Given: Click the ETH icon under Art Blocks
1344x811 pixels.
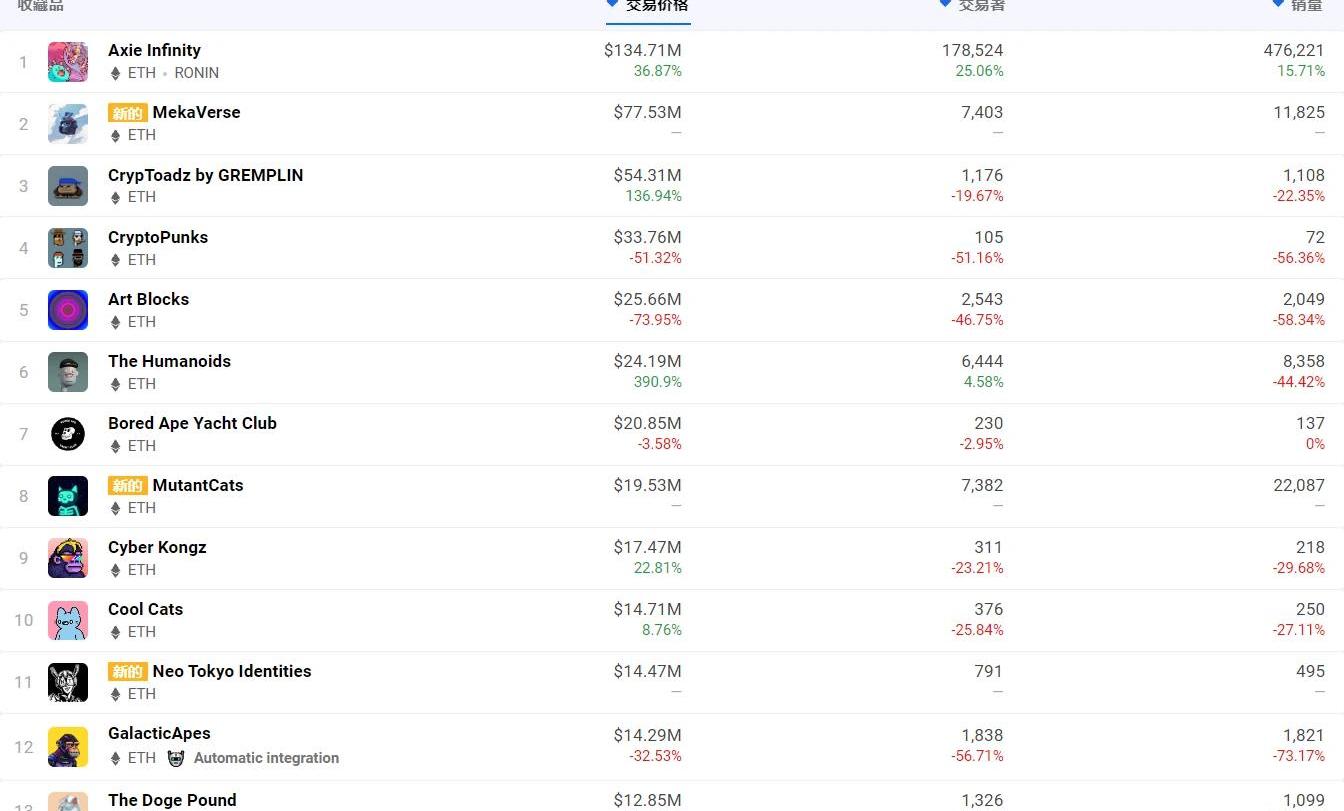Looking at the screenshot, I should click(115, 321).
